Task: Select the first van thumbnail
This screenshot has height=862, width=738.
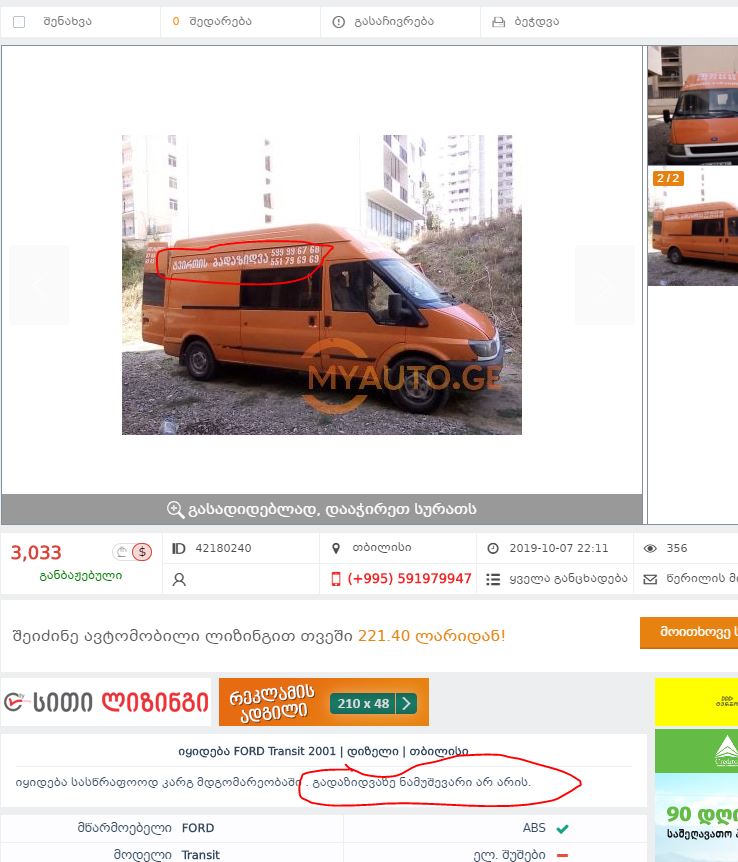Action: click(693, 106)
